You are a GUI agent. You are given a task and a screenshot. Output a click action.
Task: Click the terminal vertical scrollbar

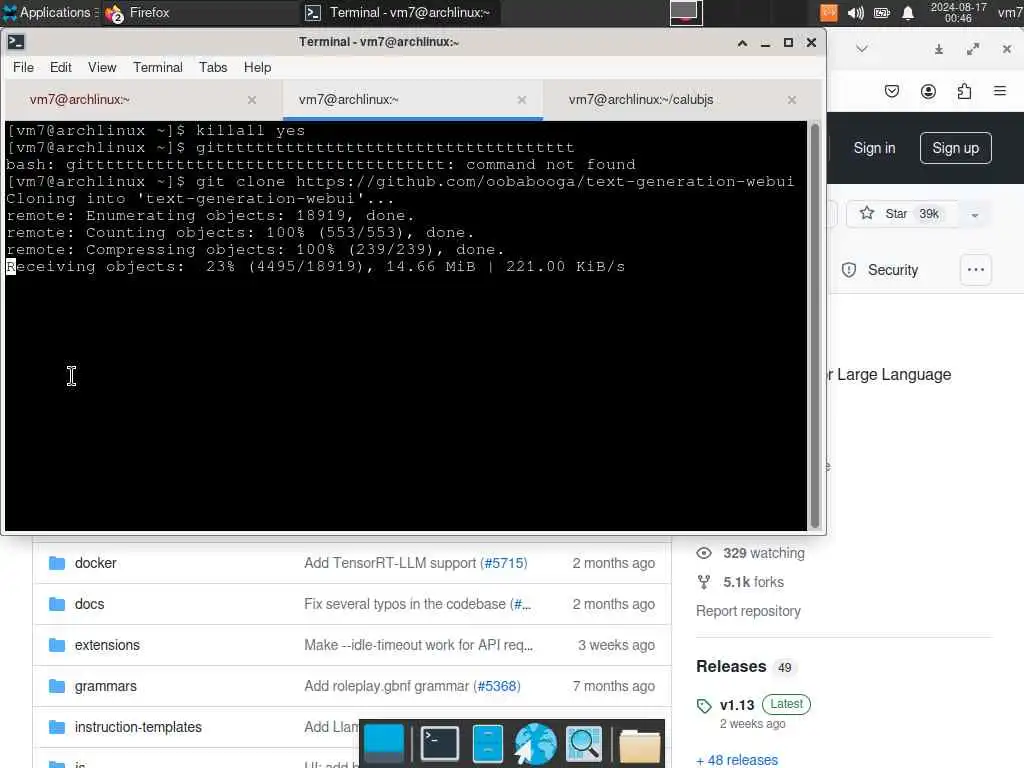(x=814, y=325)
